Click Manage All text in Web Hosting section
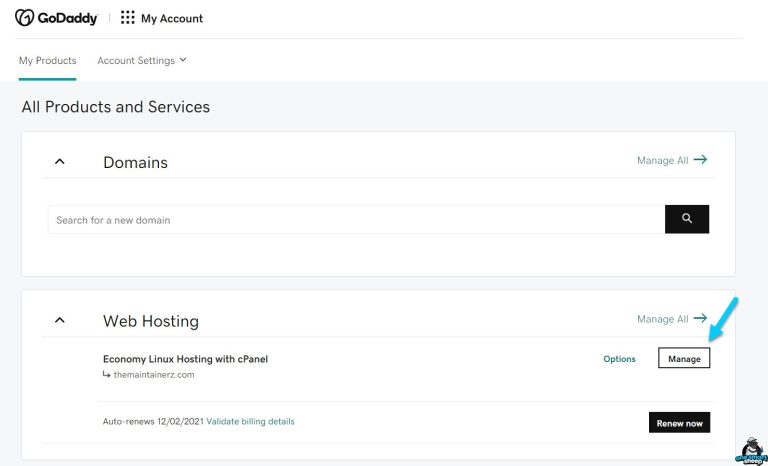Viewport: 768px width, 466px height. pyautogui.click(x=662, y=319)
